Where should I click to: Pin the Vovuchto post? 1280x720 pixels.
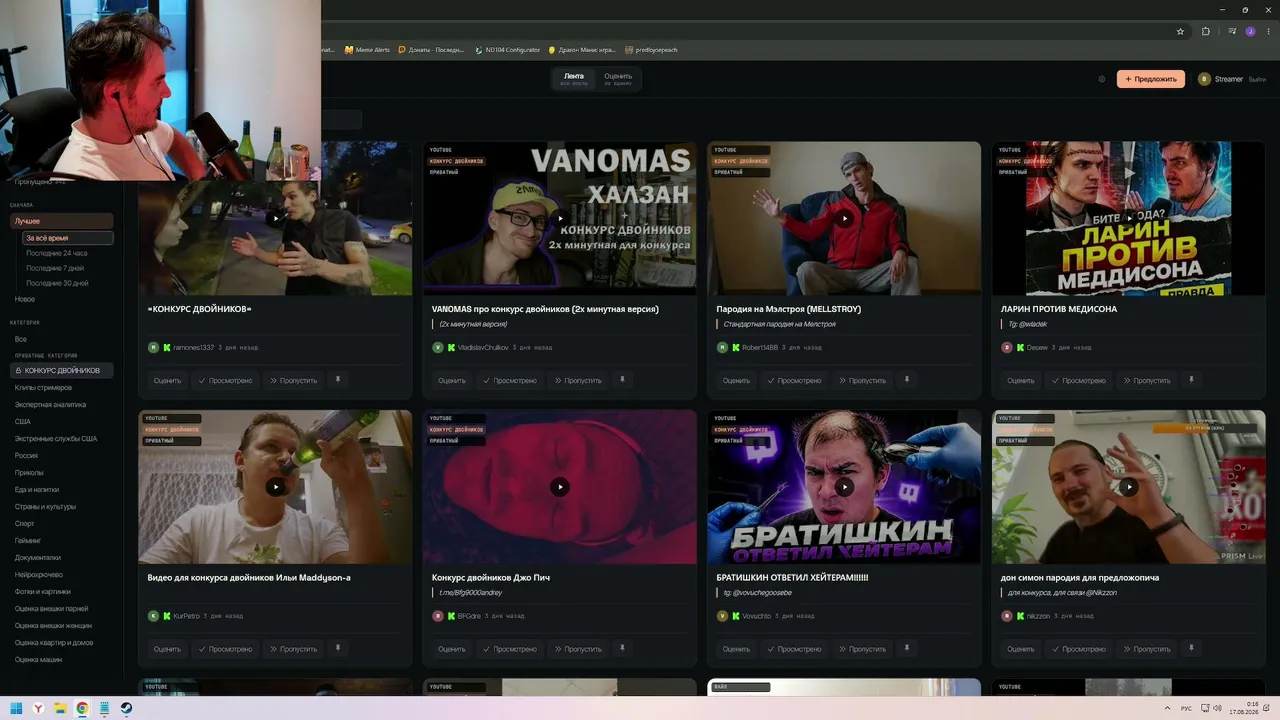click(907, 648)
